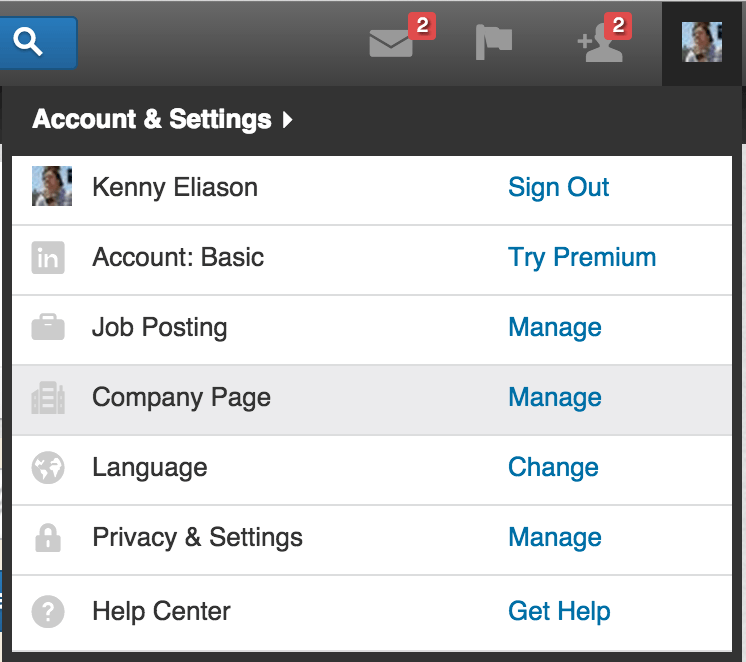Viewport: 746px width, 662px height.
Task: Select the Help Center label
Action: (x=161, y=611)
